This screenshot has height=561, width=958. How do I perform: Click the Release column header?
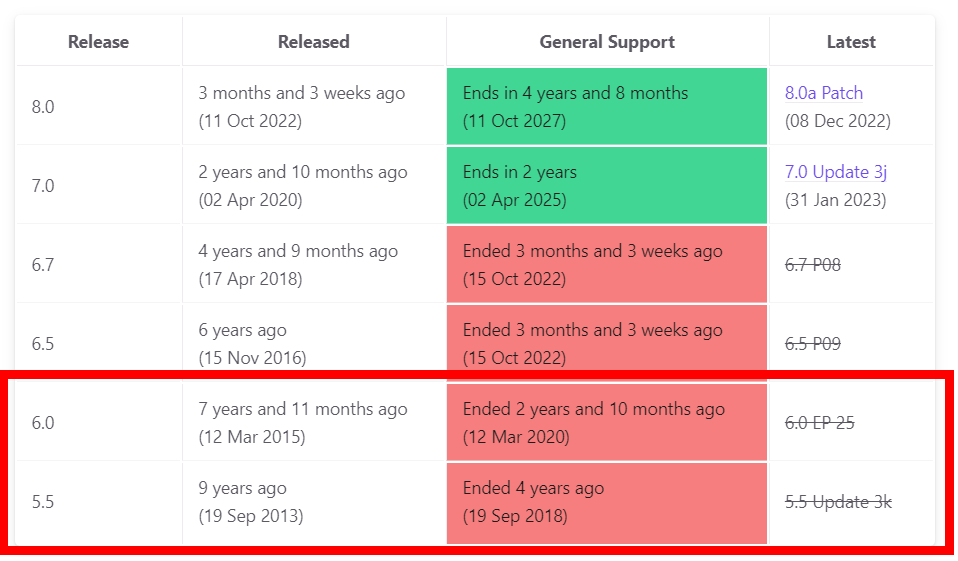click(x=98, y=42)
